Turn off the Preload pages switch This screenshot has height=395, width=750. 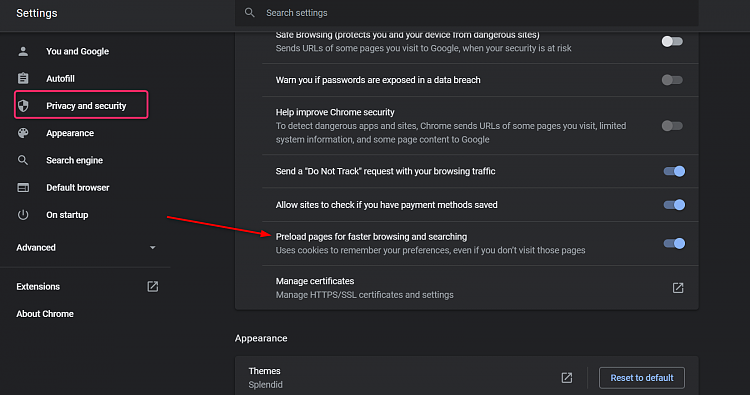click(x=674, y=243)
